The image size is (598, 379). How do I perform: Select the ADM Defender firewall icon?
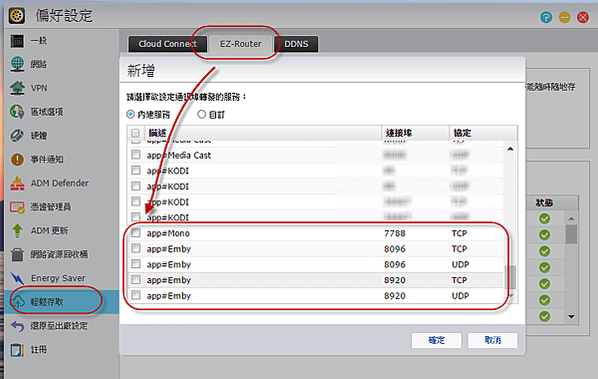17,183
